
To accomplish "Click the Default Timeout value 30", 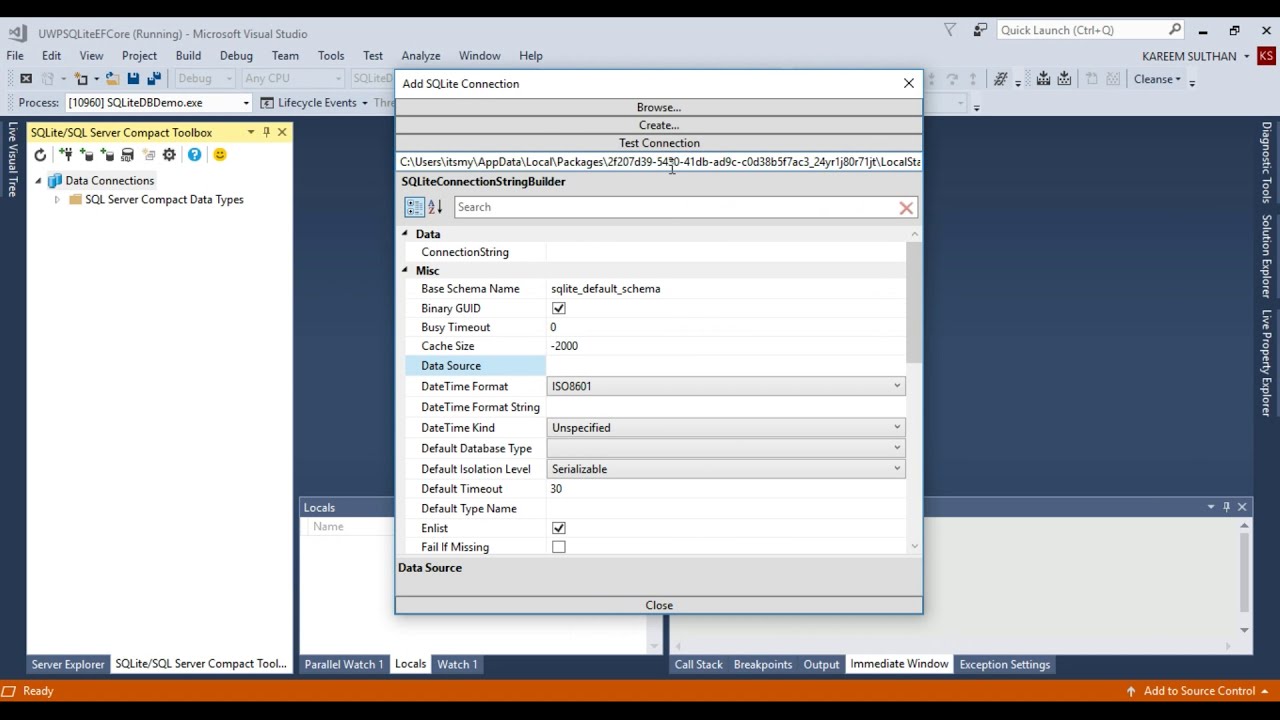I will (x=556, y=489).
